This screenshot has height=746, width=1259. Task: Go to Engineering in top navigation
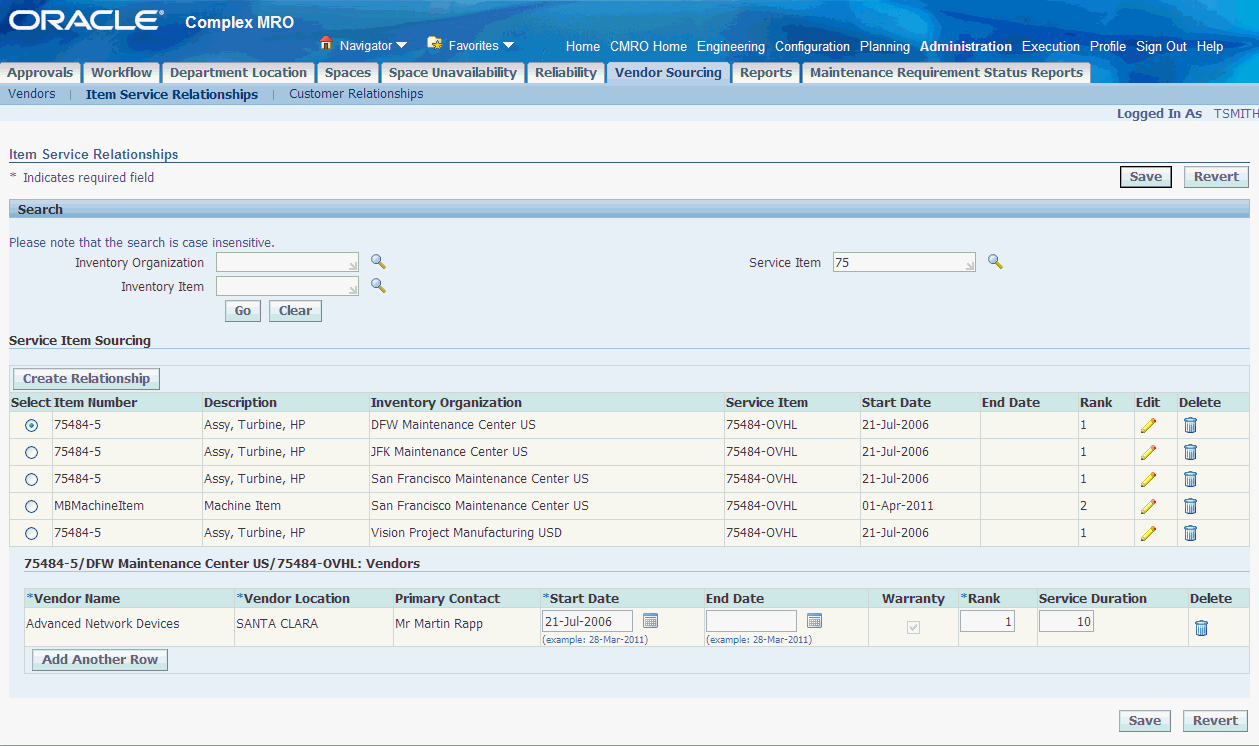pyautogui.click(x=731, y=46)
